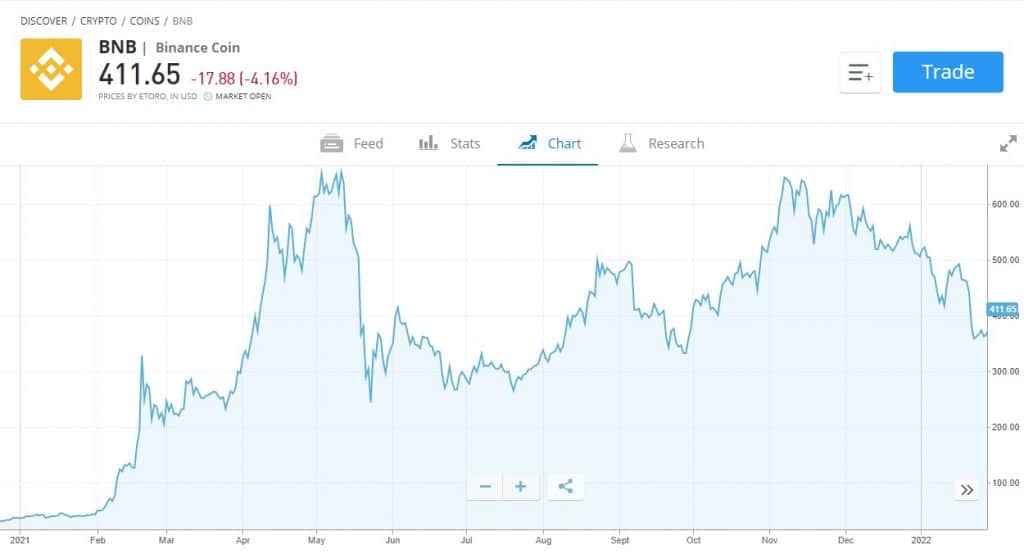Select the Chart tab
Screen dimensions: 1024x554
click(549, 143)
